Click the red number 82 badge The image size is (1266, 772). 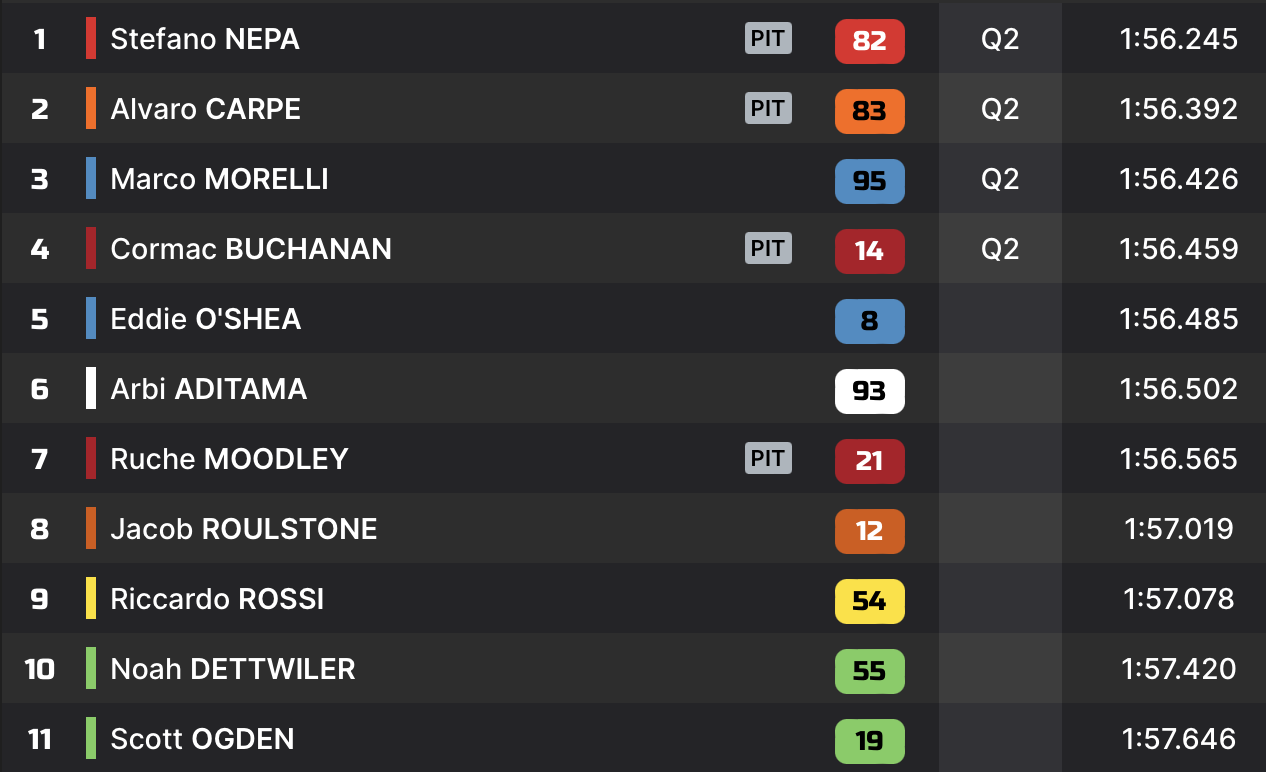coord(869,41)
